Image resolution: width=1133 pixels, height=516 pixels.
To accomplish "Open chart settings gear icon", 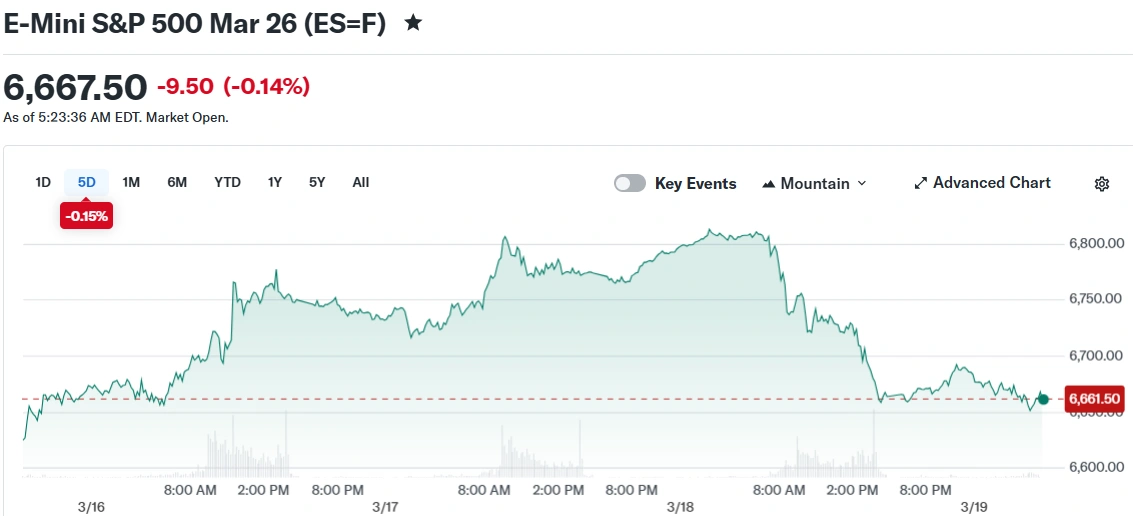I will click(x=1101, y=184).
